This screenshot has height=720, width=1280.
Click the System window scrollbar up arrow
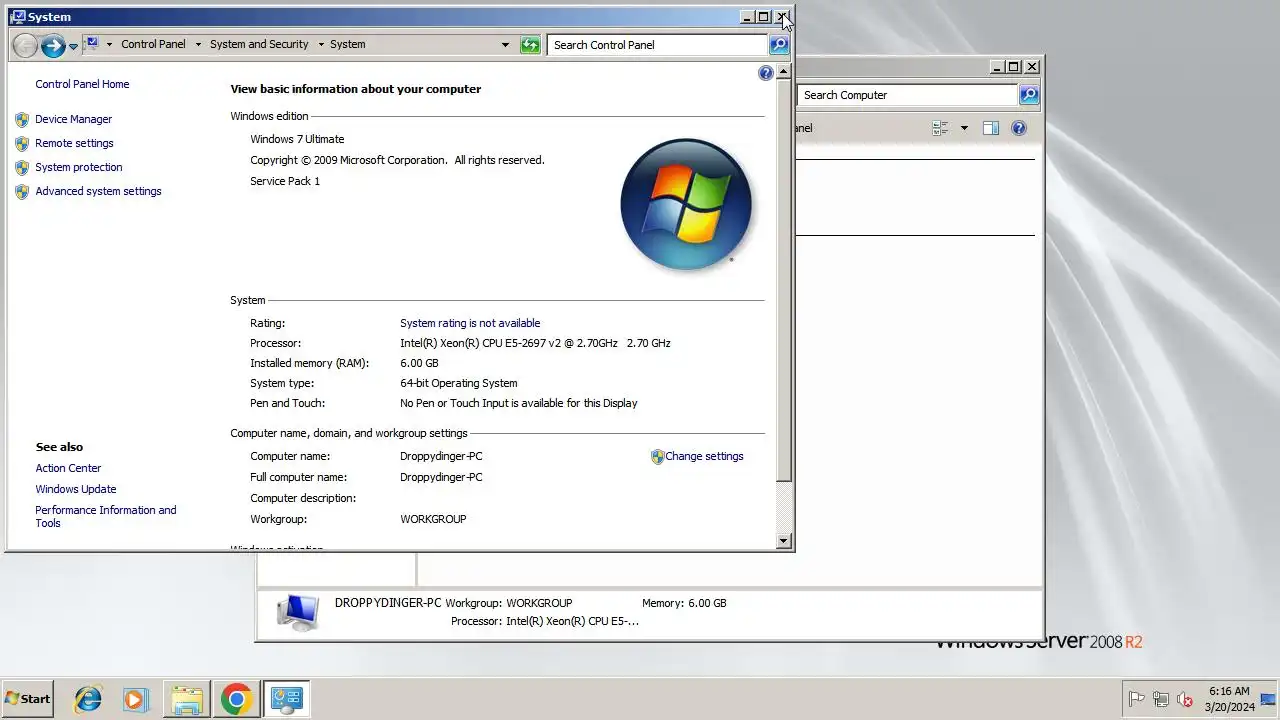tap(784, 72)
